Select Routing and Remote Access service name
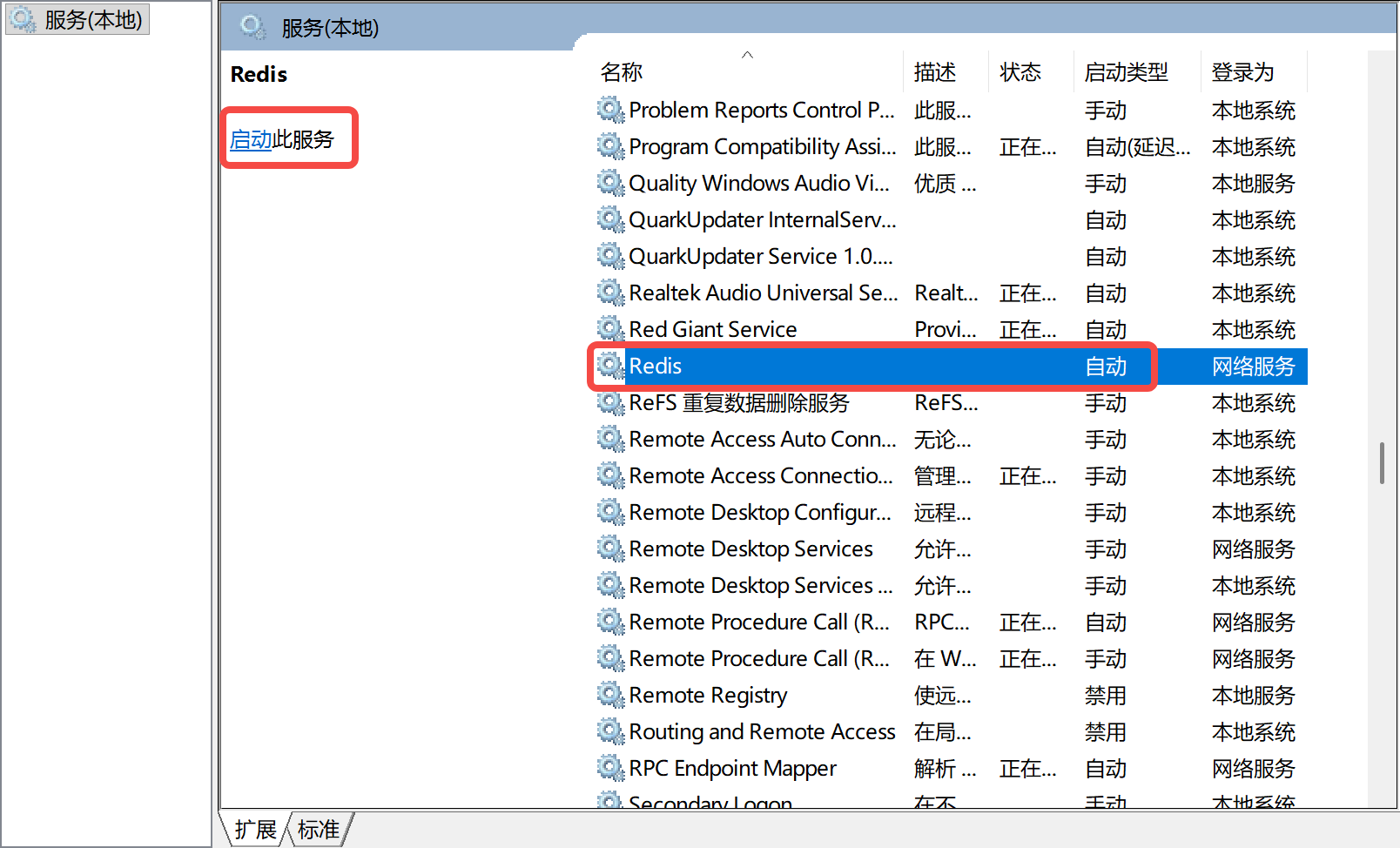The image size is (1400, 848). 762,732
